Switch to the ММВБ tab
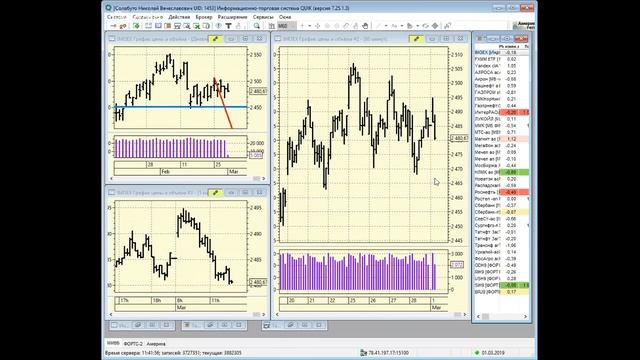 point(113,343)
